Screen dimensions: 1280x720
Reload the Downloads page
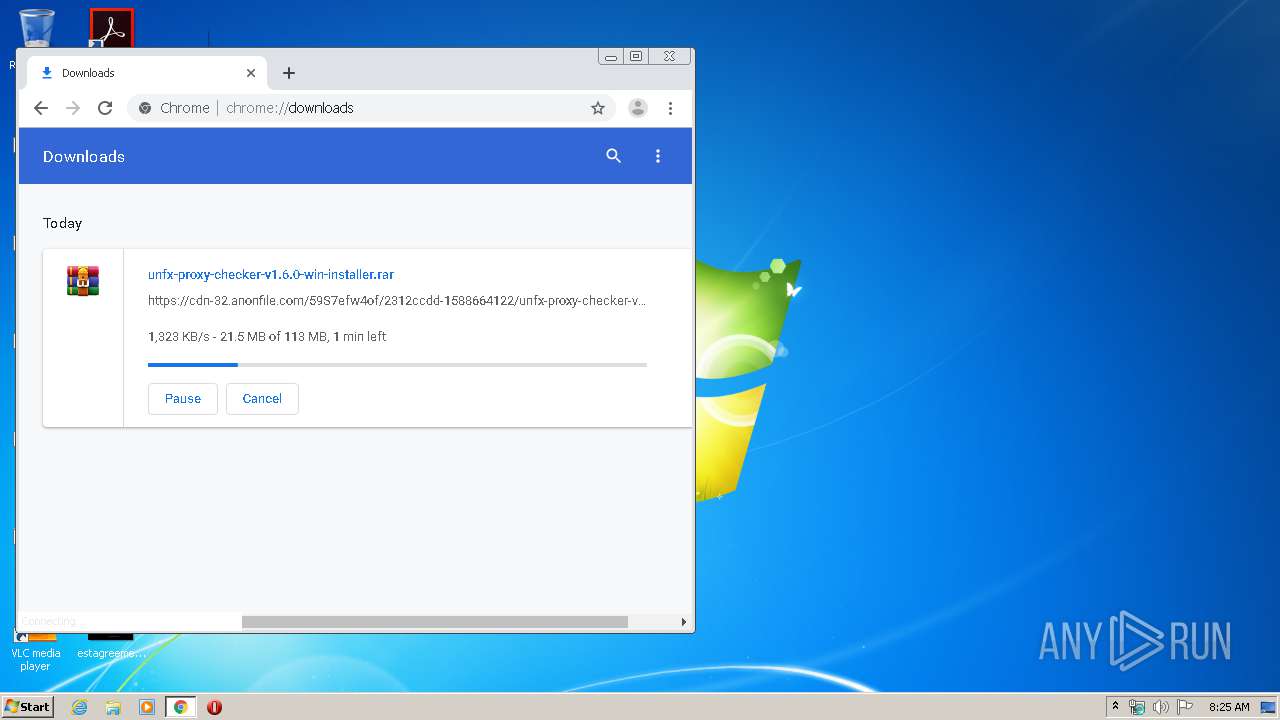point(105,108)
